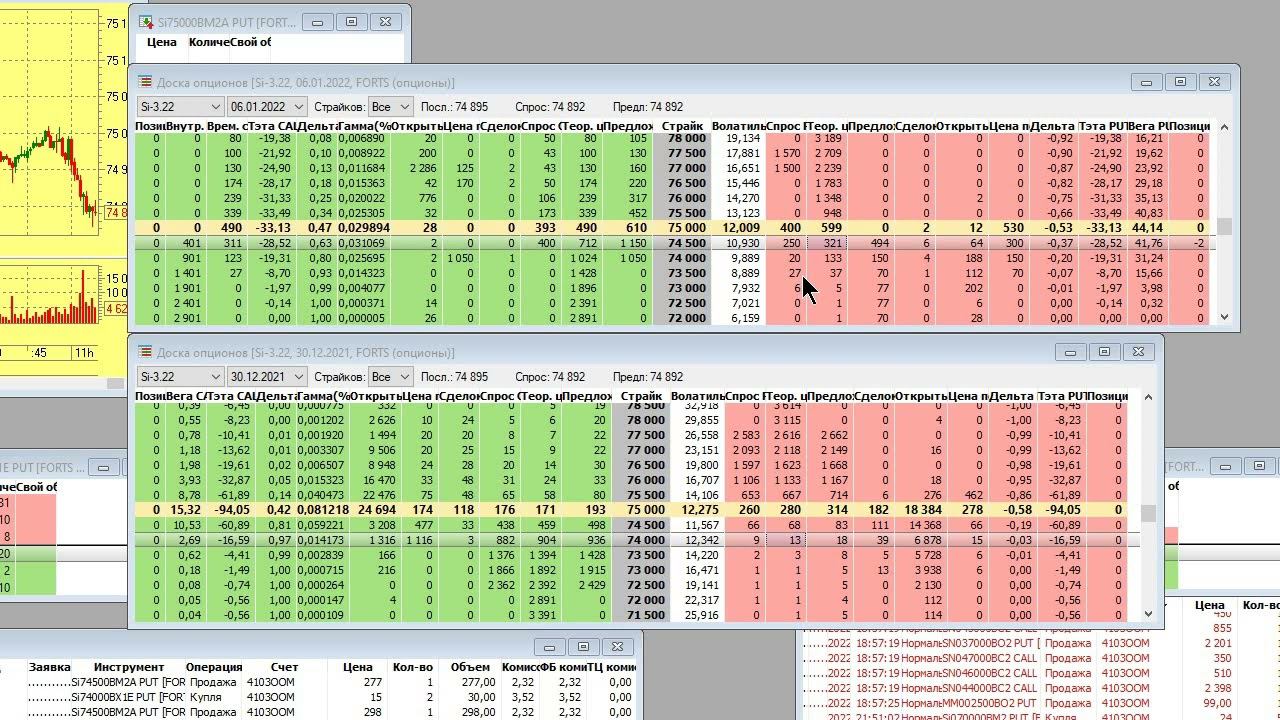Select strike 77 500 in the 30.12.2021 board
Viewport: 1280px width, 720px height.
point(642,435)
